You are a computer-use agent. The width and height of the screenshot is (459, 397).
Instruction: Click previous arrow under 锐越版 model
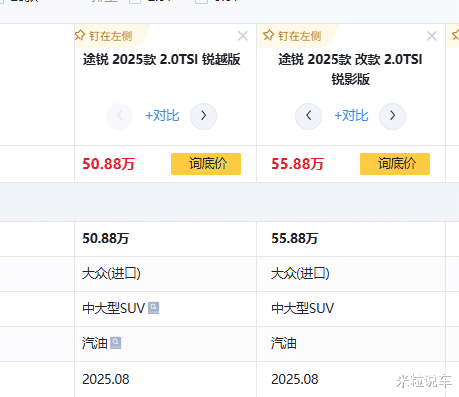(119, 116)
